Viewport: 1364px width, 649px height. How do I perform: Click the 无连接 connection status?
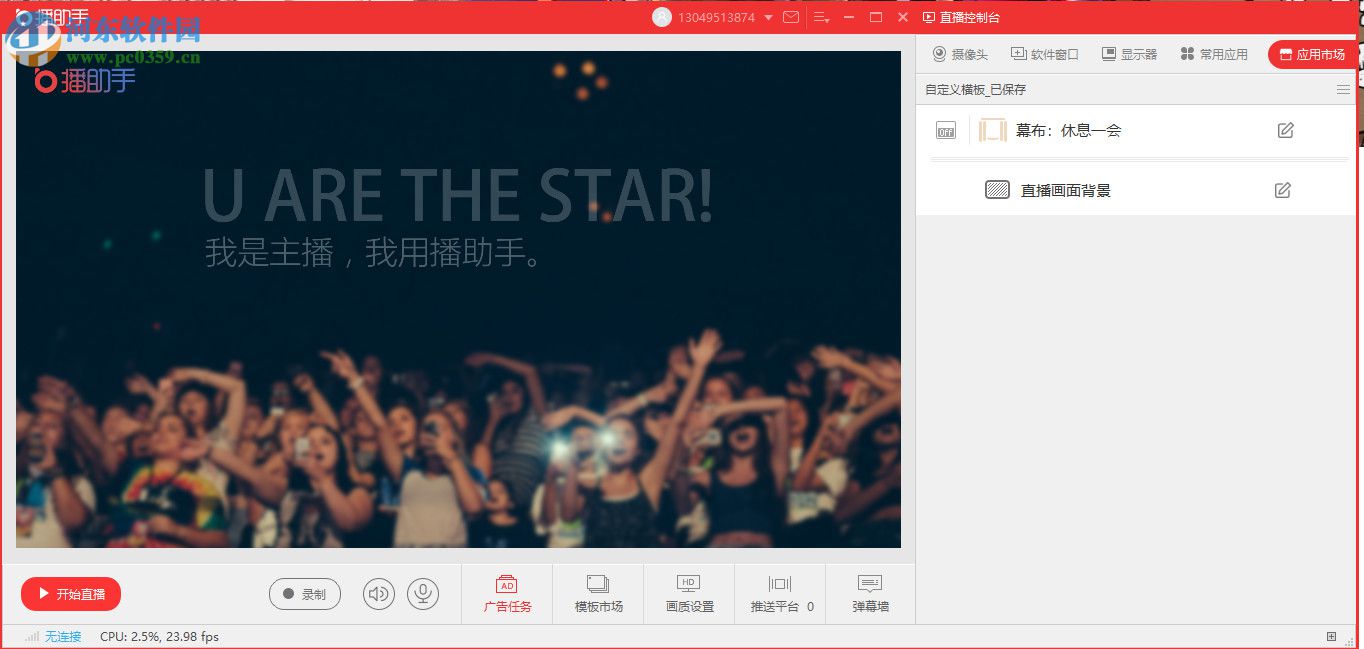63,637
